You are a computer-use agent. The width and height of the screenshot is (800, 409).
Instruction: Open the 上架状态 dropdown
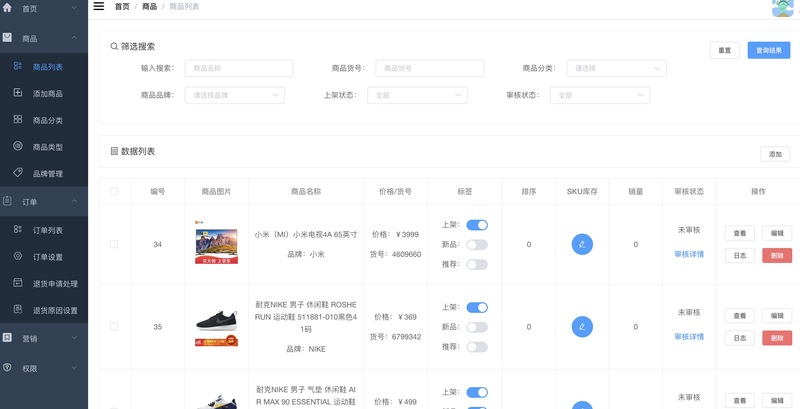click(x=417, y=95)
